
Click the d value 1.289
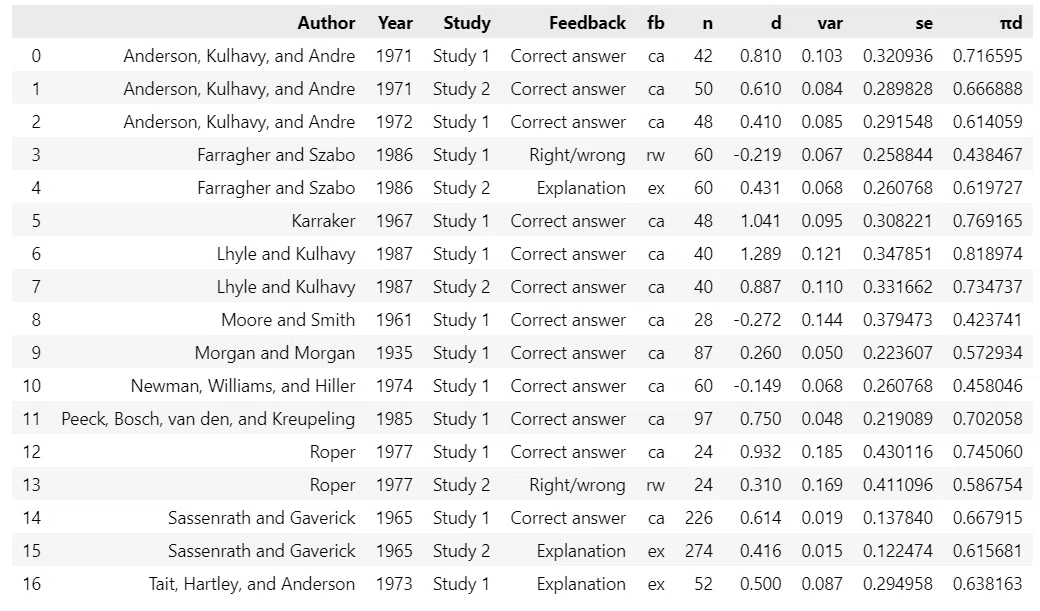click(x=760, y=254)
